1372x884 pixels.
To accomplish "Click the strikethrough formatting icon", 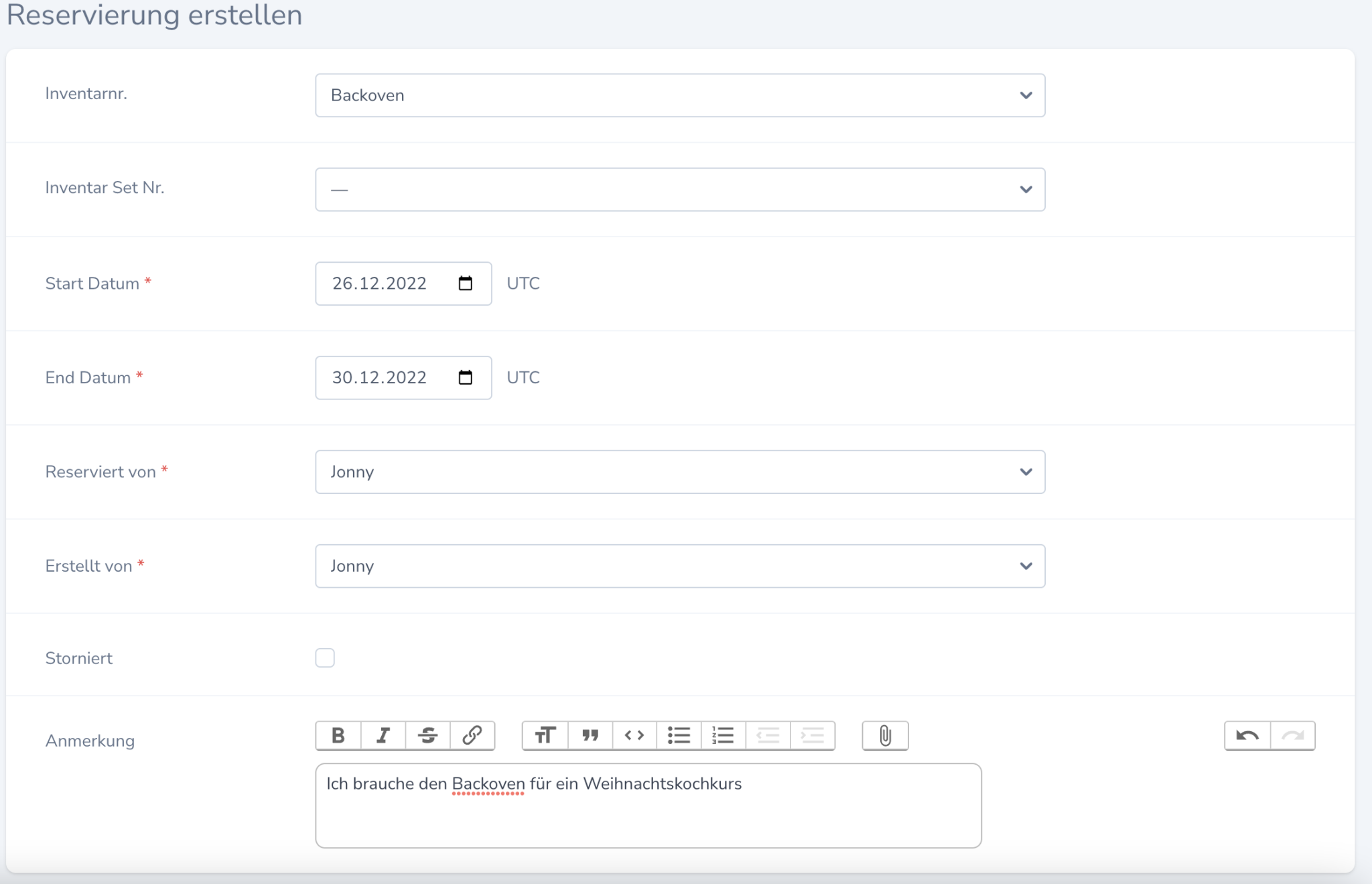I will [428, 736].
